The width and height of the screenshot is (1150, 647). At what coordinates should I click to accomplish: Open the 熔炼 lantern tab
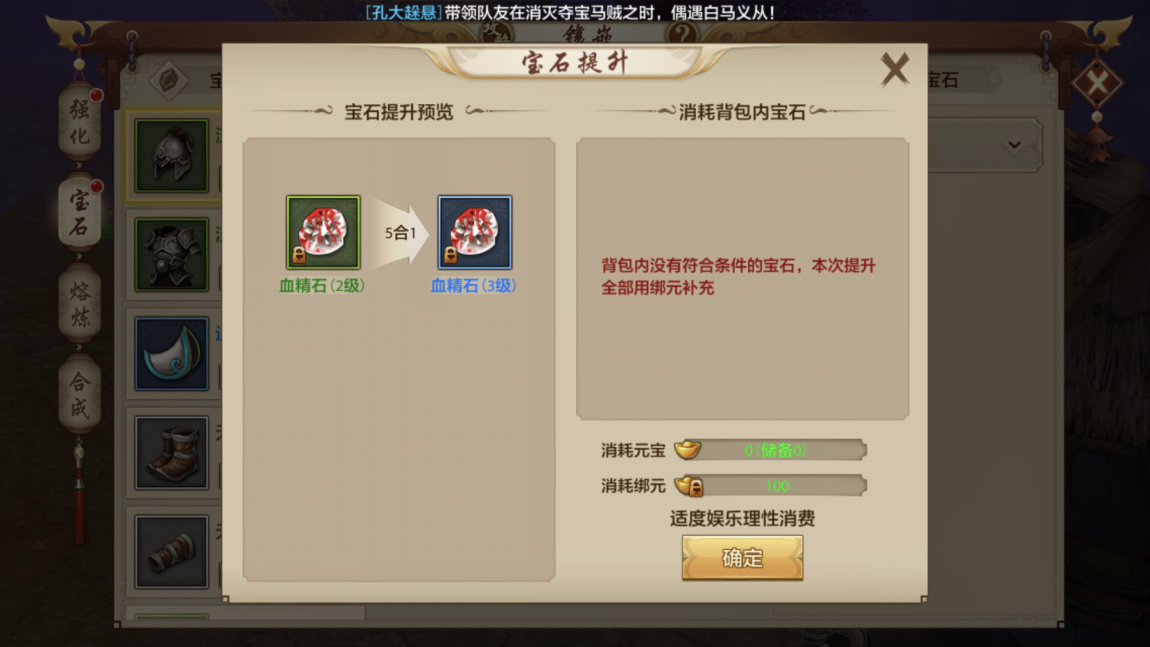pos(79,304)
